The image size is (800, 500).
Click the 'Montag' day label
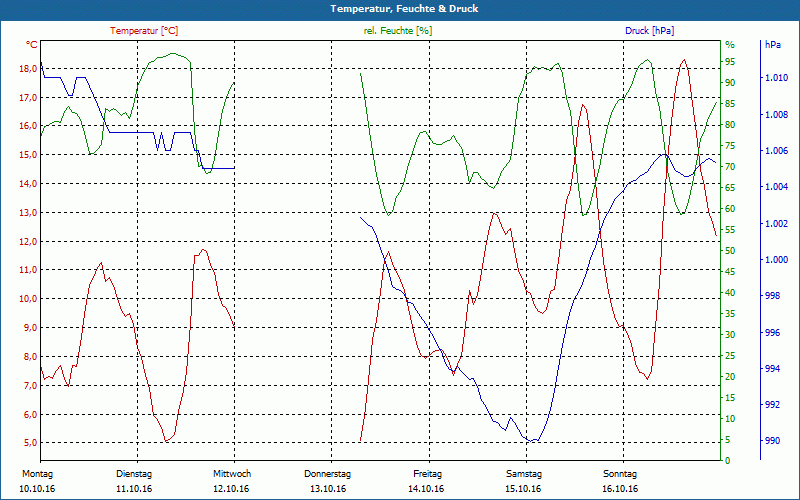[37, 474]
